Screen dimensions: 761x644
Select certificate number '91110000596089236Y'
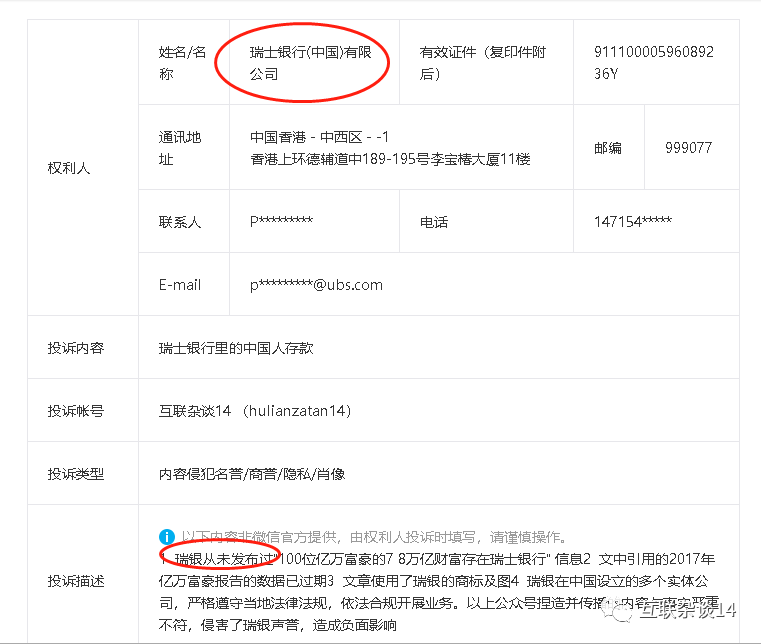click(x=654, y=63)
